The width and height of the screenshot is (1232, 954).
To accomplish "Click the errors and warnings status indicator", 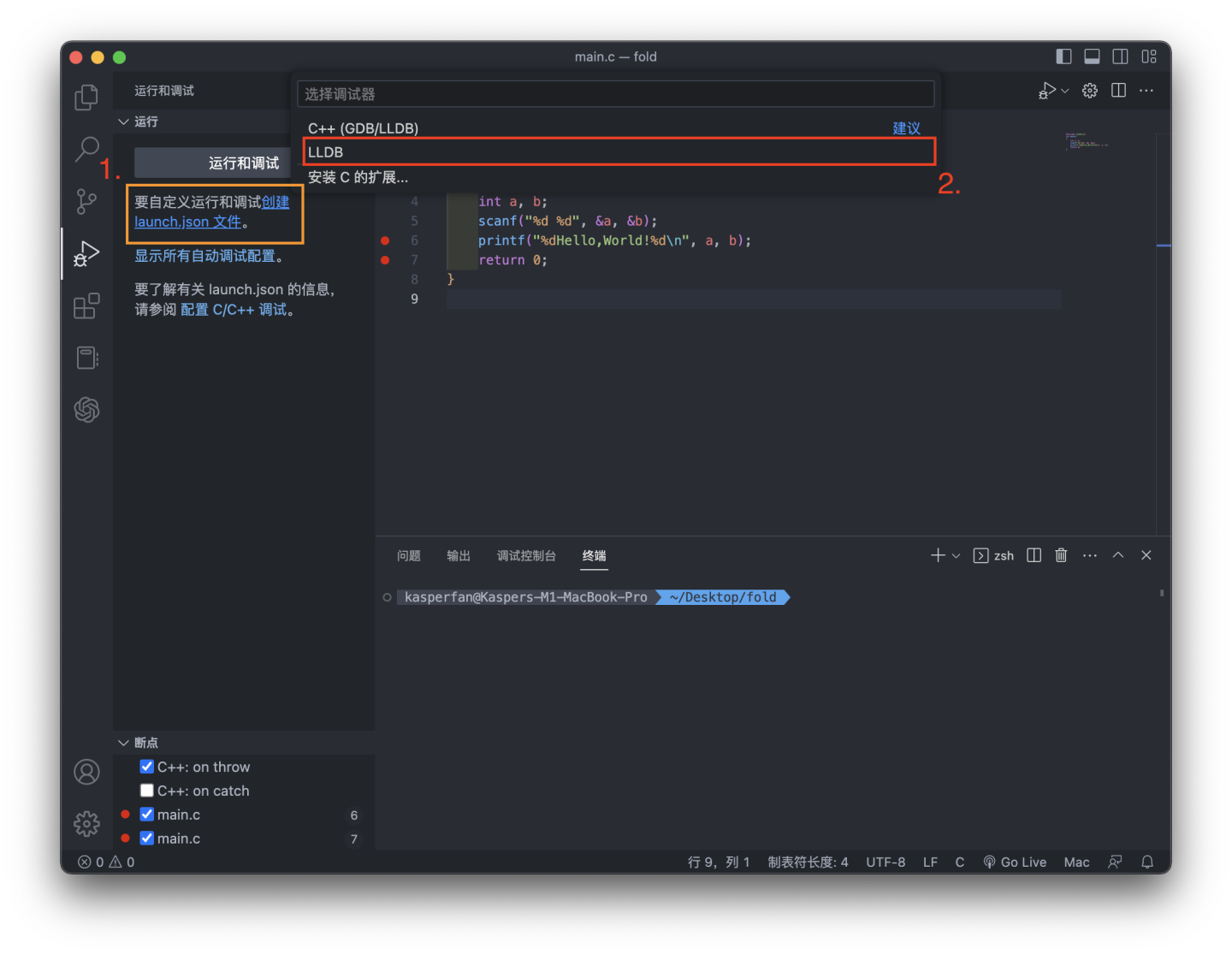I will tap(106, 862).
